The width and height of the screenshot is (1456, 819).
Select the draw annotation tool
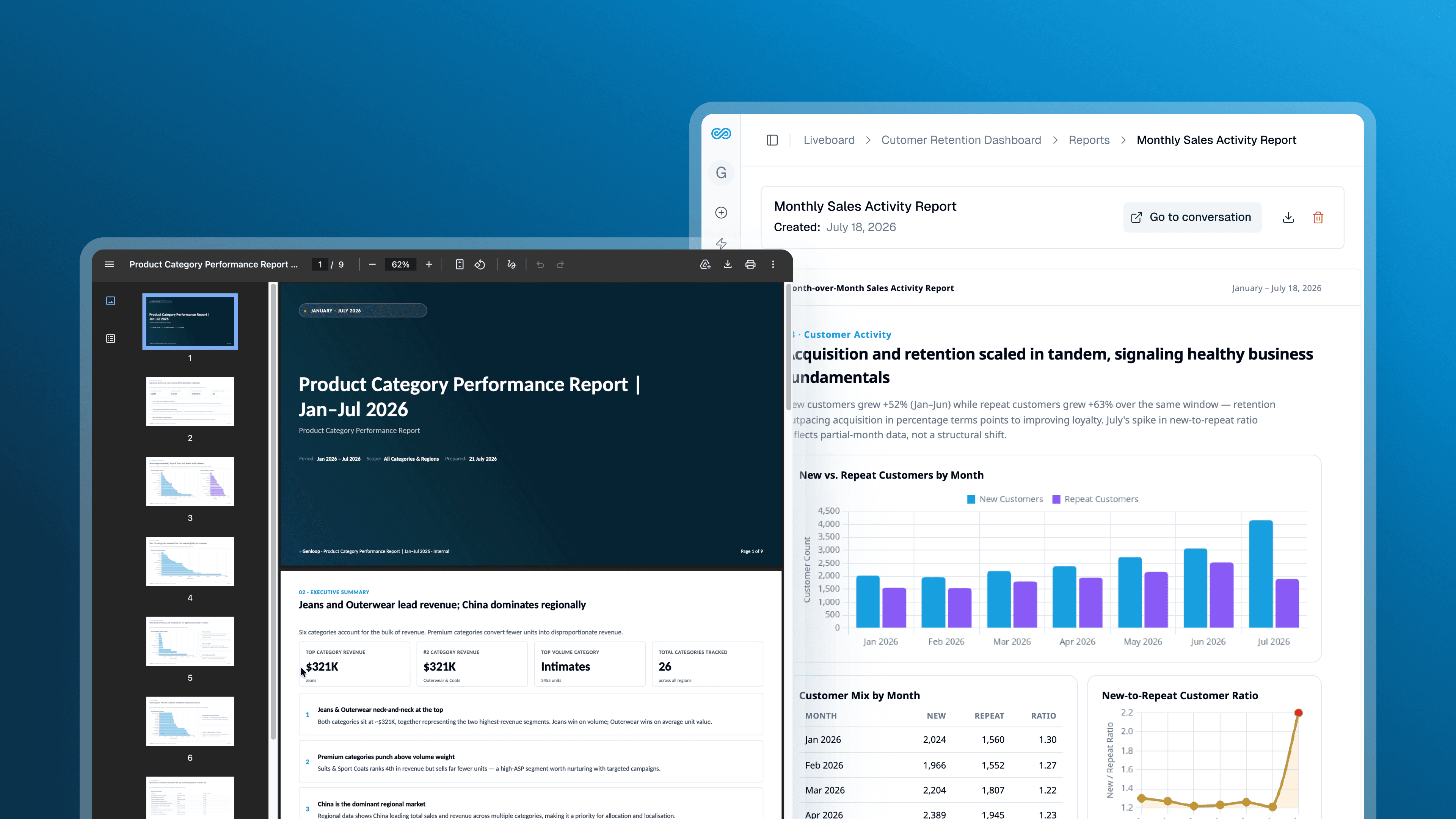tap(511, 265)
